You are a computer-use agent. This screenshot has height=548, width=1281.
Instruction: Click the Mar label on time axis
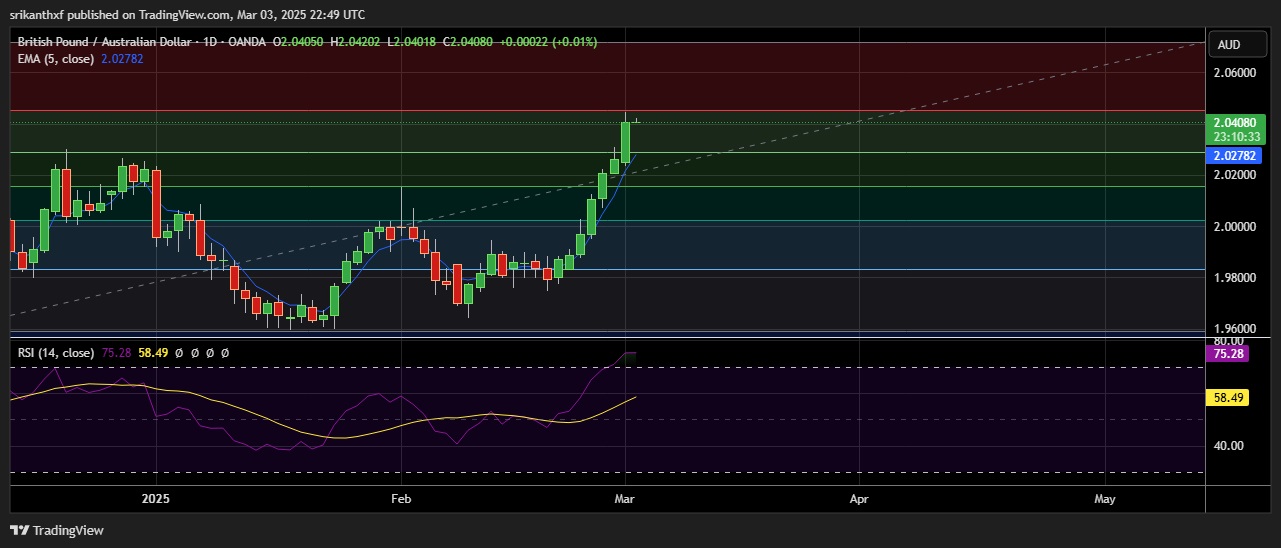[625, 497]
